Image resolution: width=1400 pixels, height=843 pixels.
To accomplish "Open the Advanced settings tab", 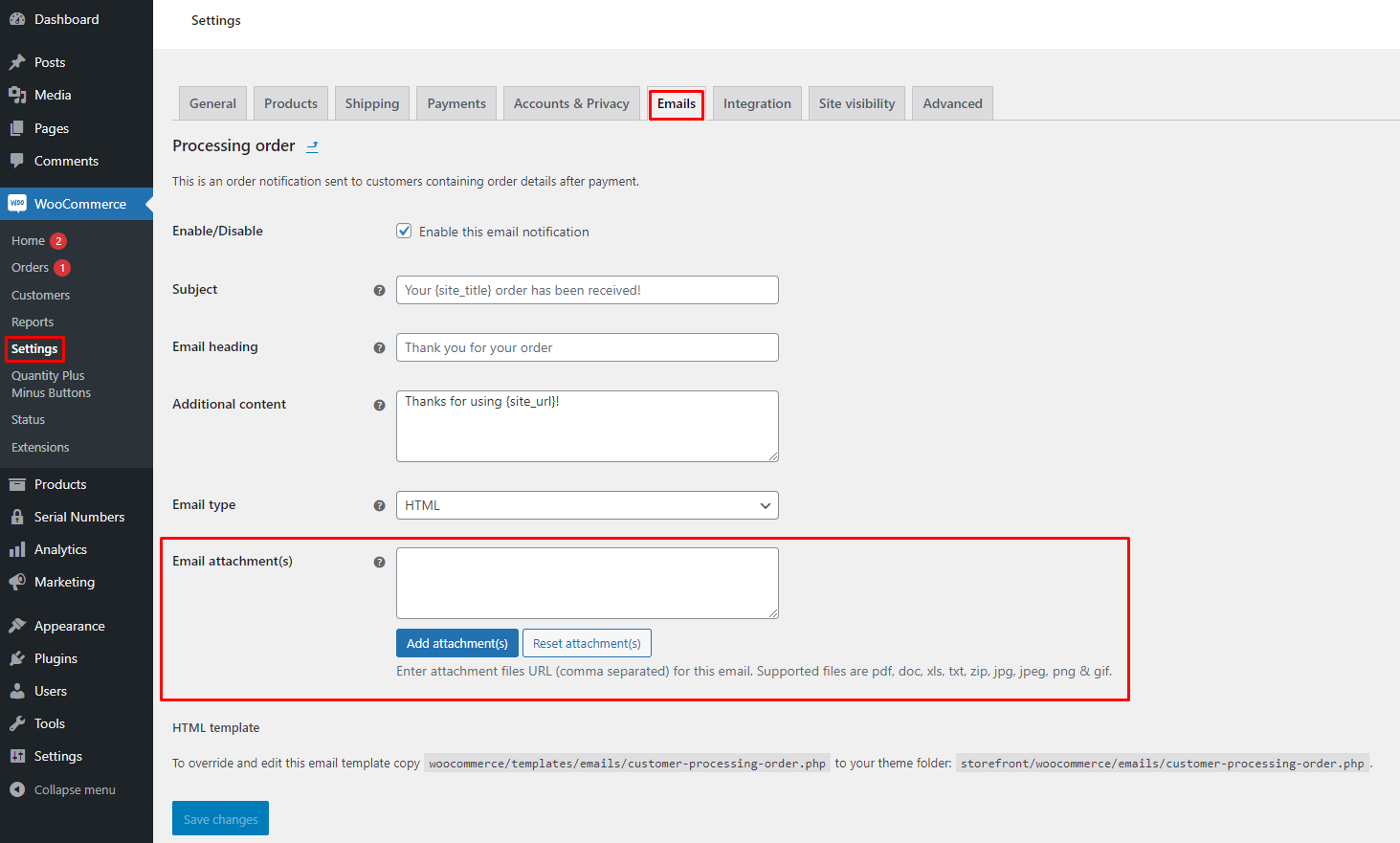I will coord(952,103).
